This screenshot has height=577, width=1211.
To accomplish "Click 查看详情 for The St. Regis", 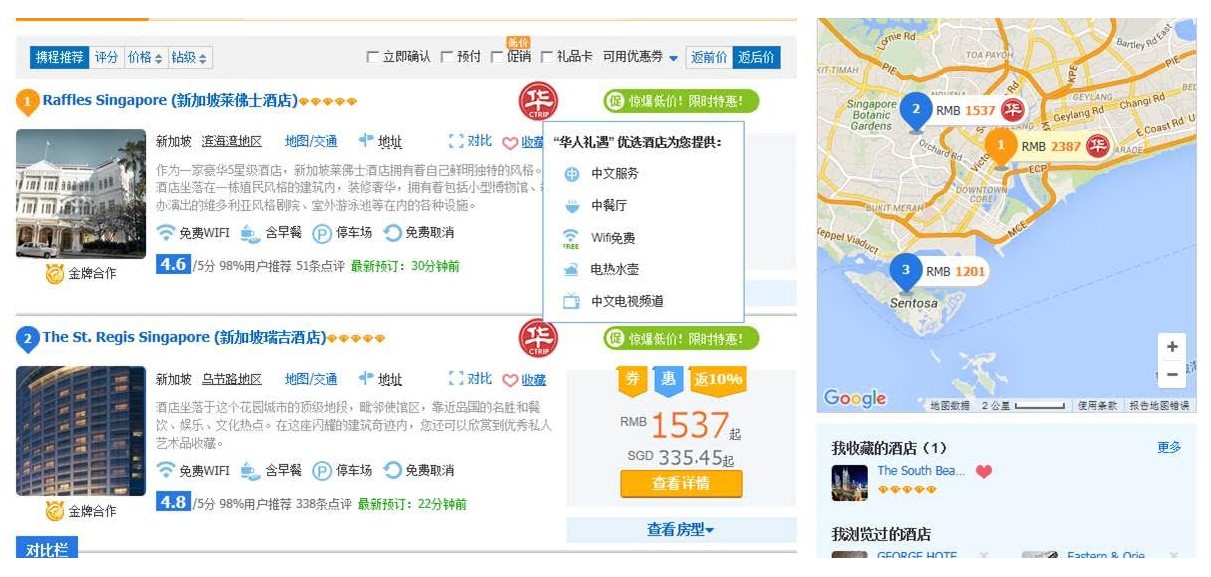I will 681,484.
